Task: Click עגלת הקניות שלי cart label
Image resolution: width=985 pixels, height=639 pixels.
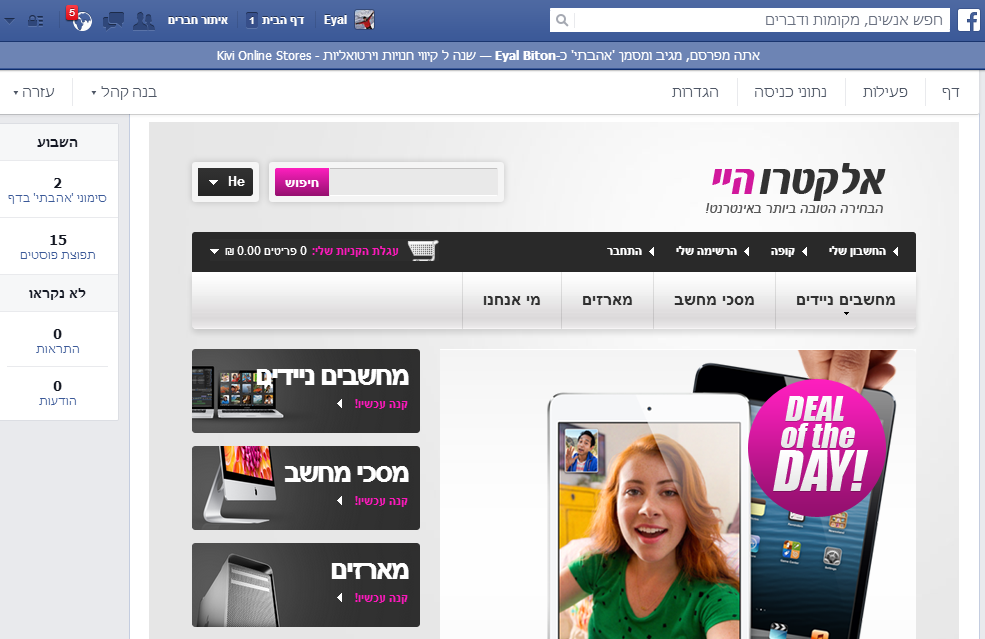Action: pos(356,251)
